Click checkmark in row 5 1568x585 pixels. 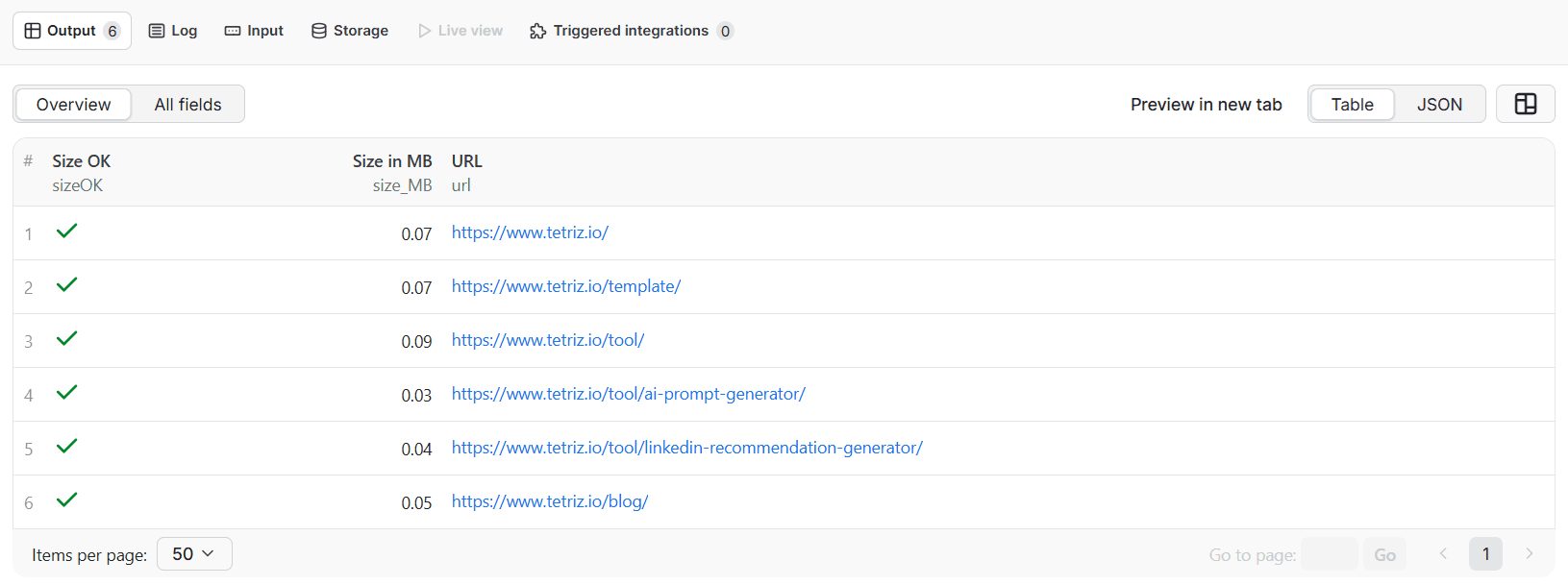point(66,446)
